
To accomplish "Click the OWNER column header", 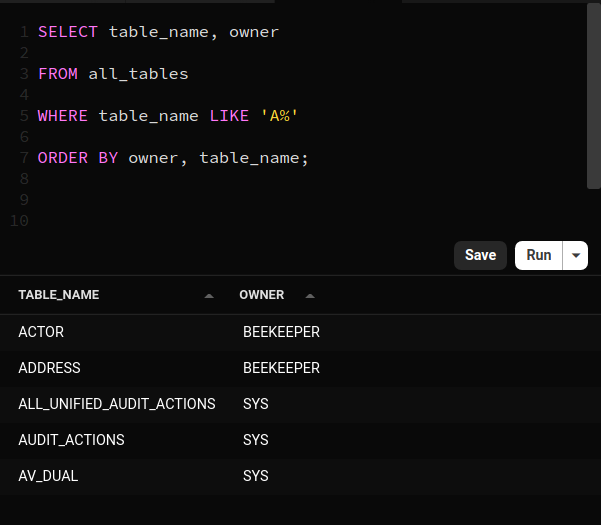I will (x=262, y=295).
